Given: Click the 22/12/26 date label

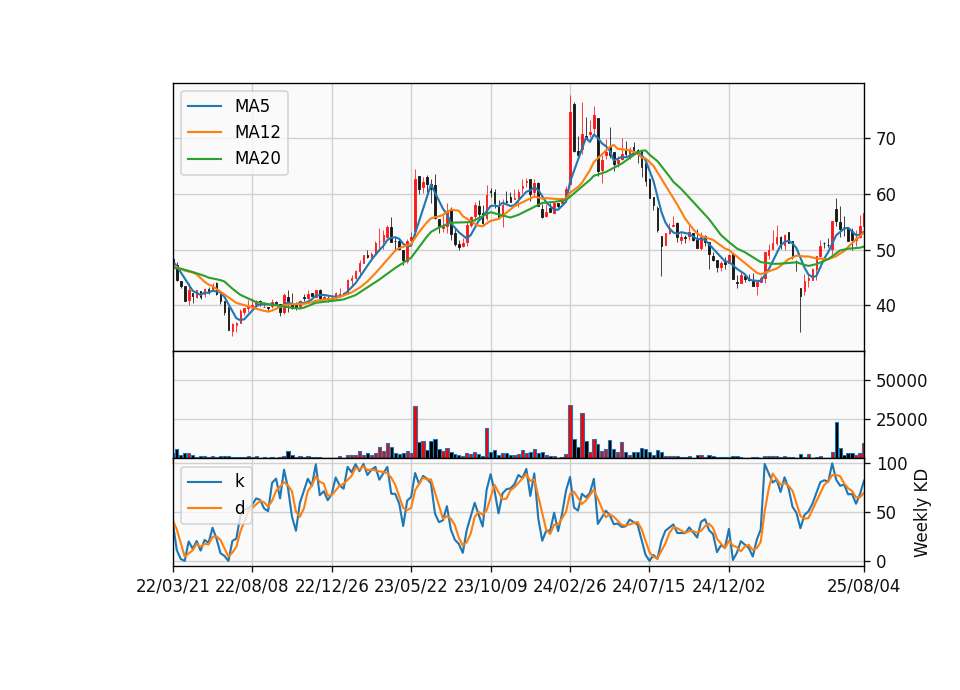Looking at the screenshot, I should click(x=332, y=586).
